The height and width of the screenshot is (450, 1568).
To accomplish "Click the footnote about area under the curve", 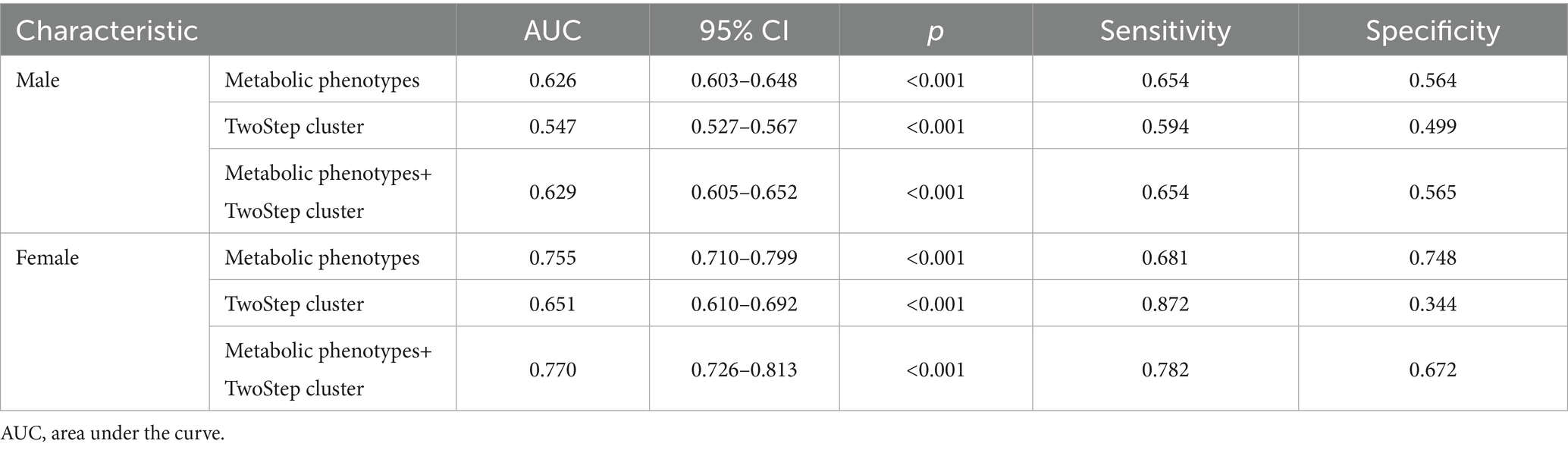I will (113, 434).
